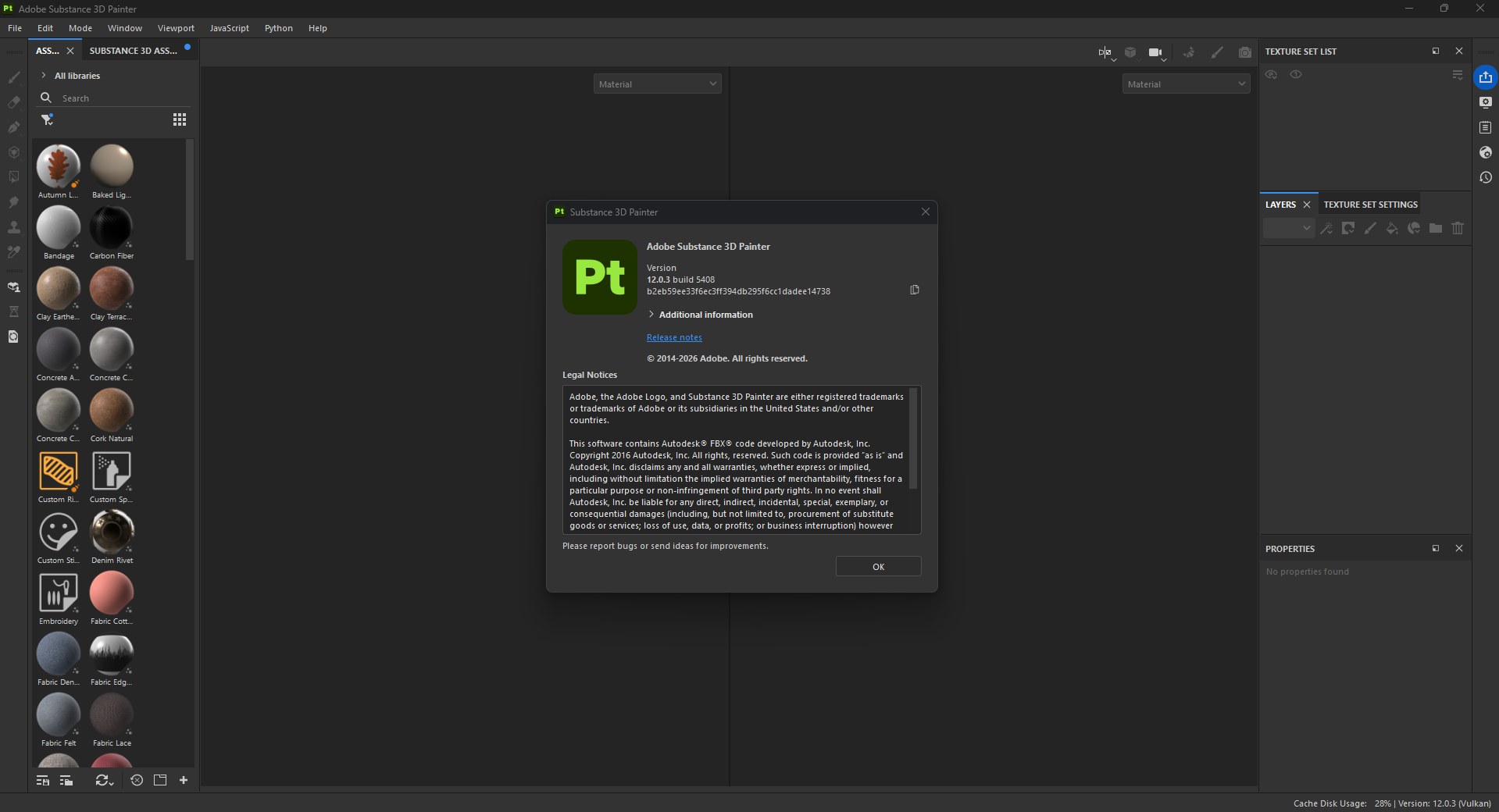Copy version info with the clipboard icon
This screenshot has height=812, width=1499.
(915, 290)
